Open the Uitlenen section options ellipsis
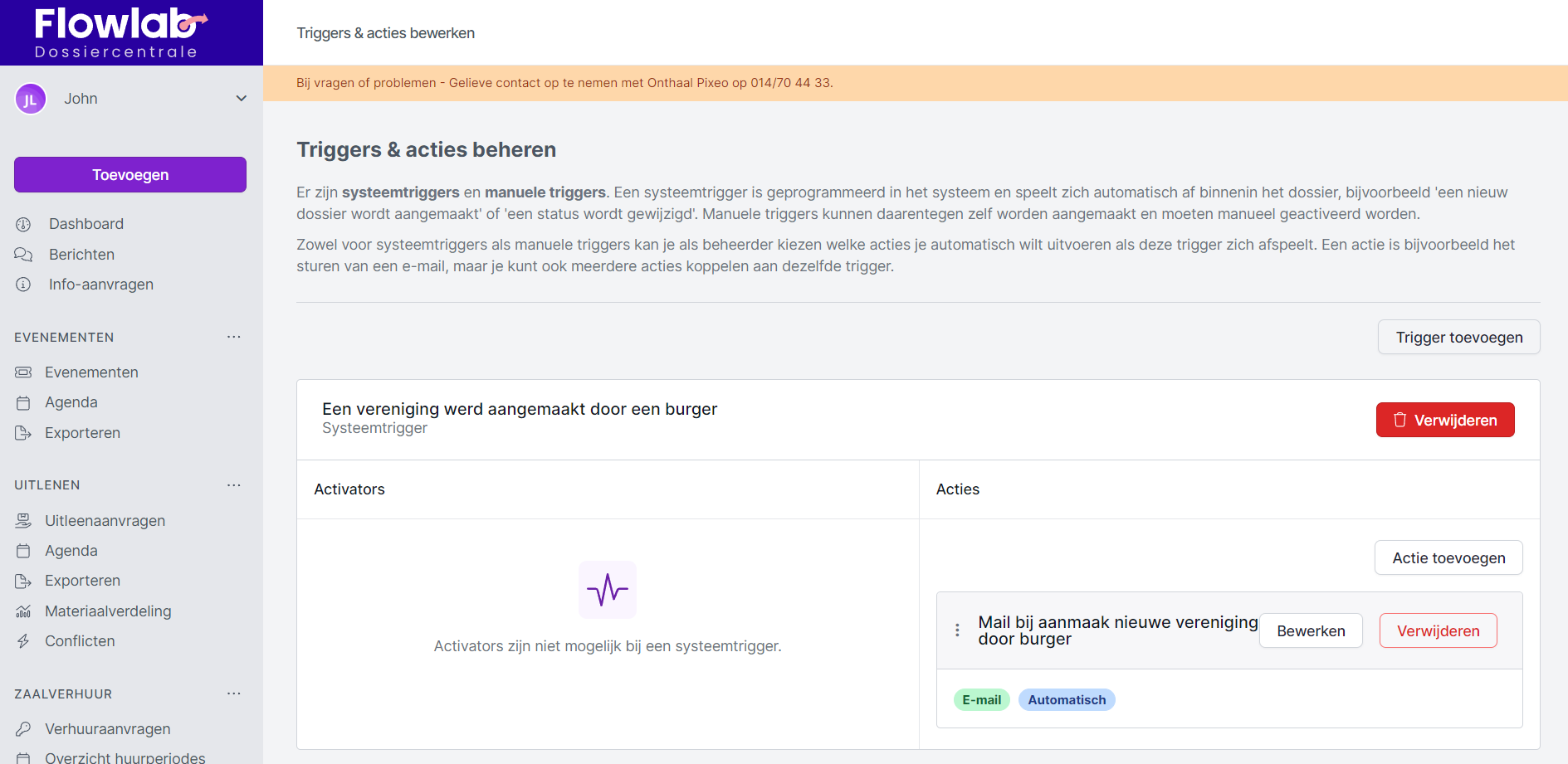This screenshot has width=1568, height=764. click(x=234, y=485)
